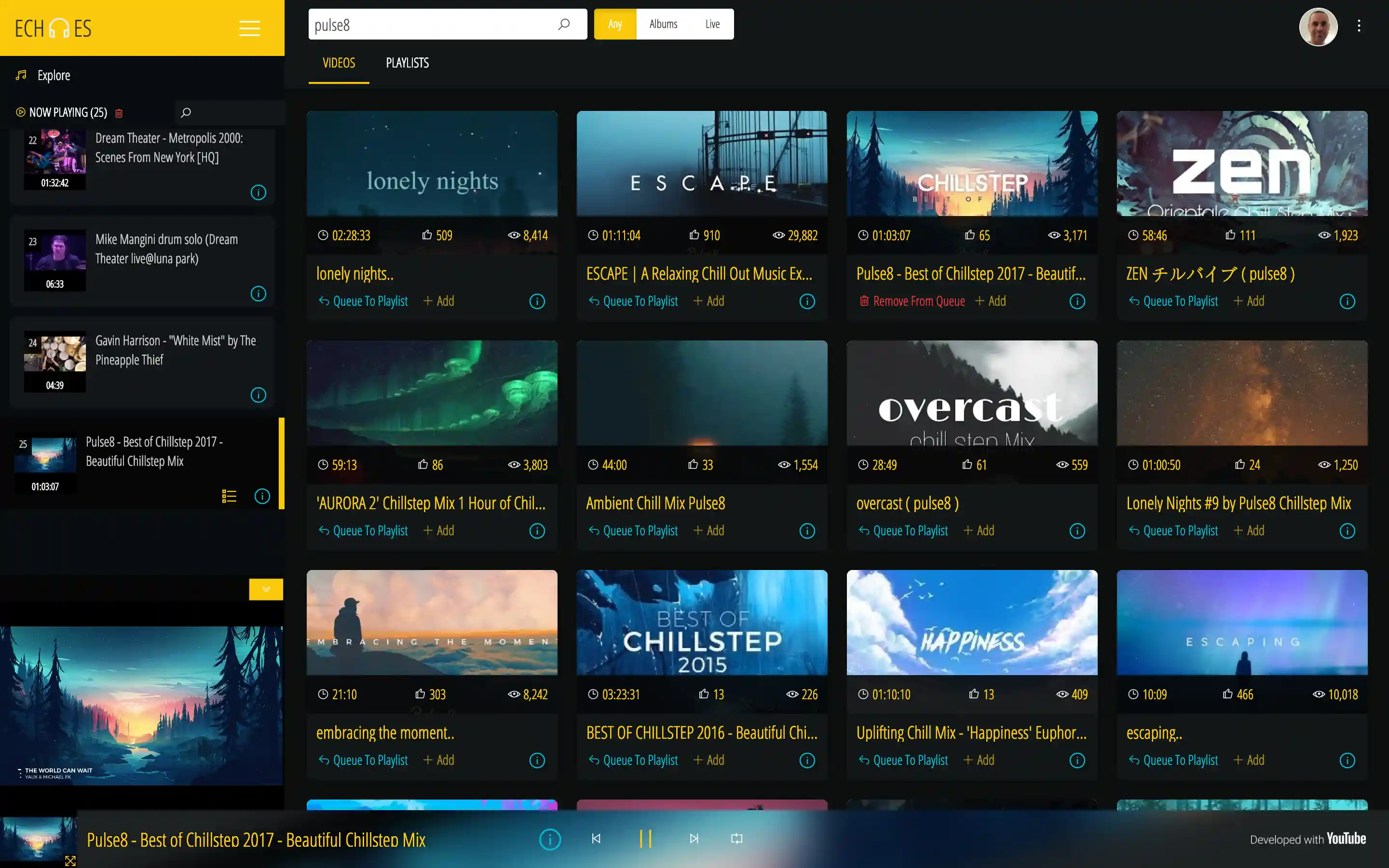Remove Pulse8 Best of Chillstep 2017 from queue
The height and width of the screenshot is (868, 1389).
912,301
